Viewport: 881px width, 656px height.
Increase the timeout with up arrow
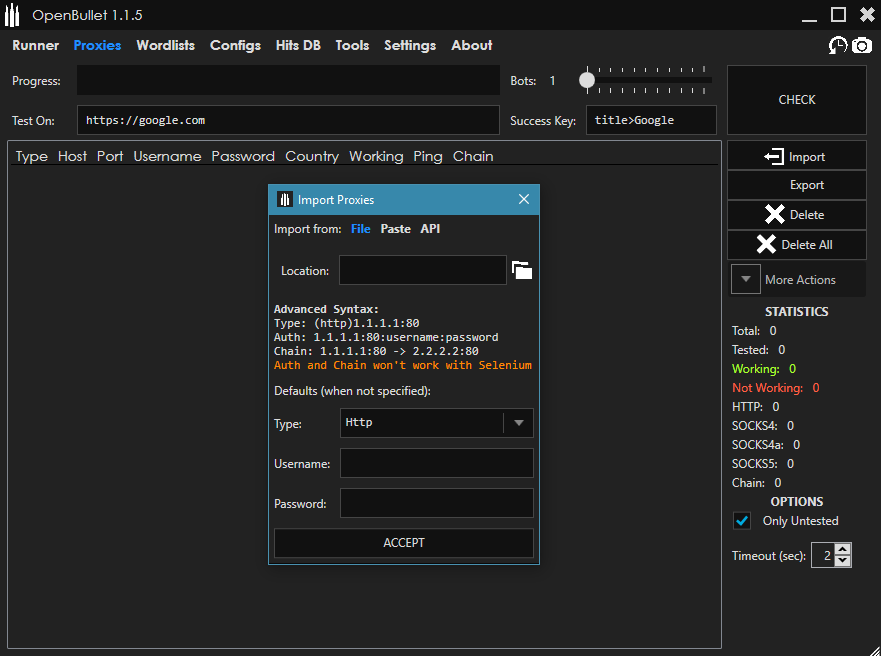point(842,549)
